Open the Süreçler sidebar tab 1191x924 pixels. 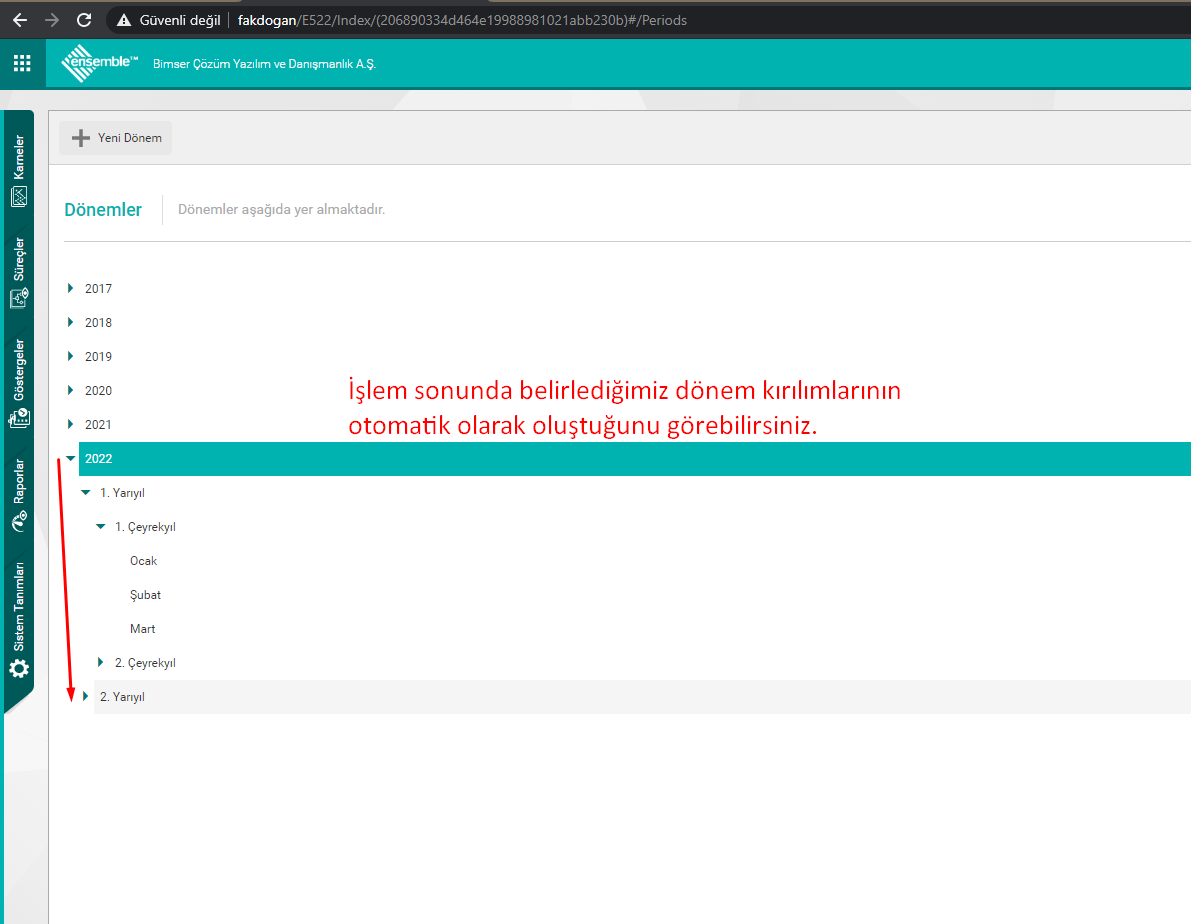pyautogui.click(x=19, y=273)
